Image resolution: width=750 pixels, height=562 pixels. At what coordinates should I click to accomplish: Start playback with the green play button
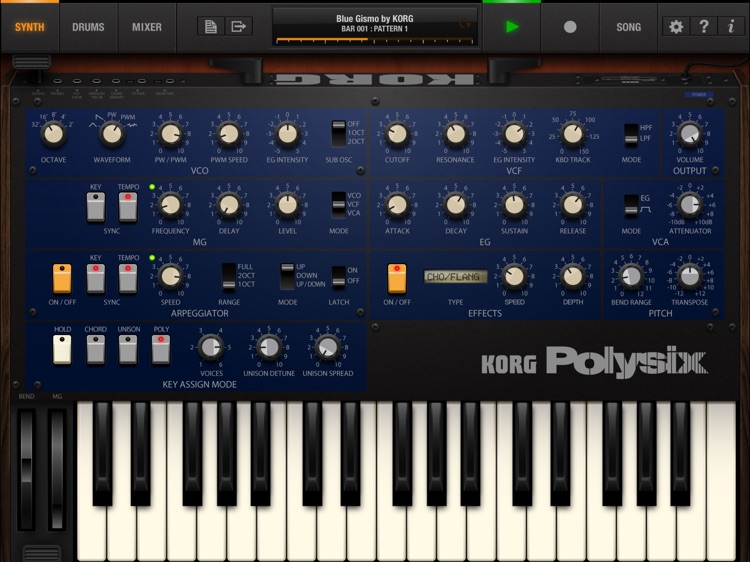[x=512, y=27]
